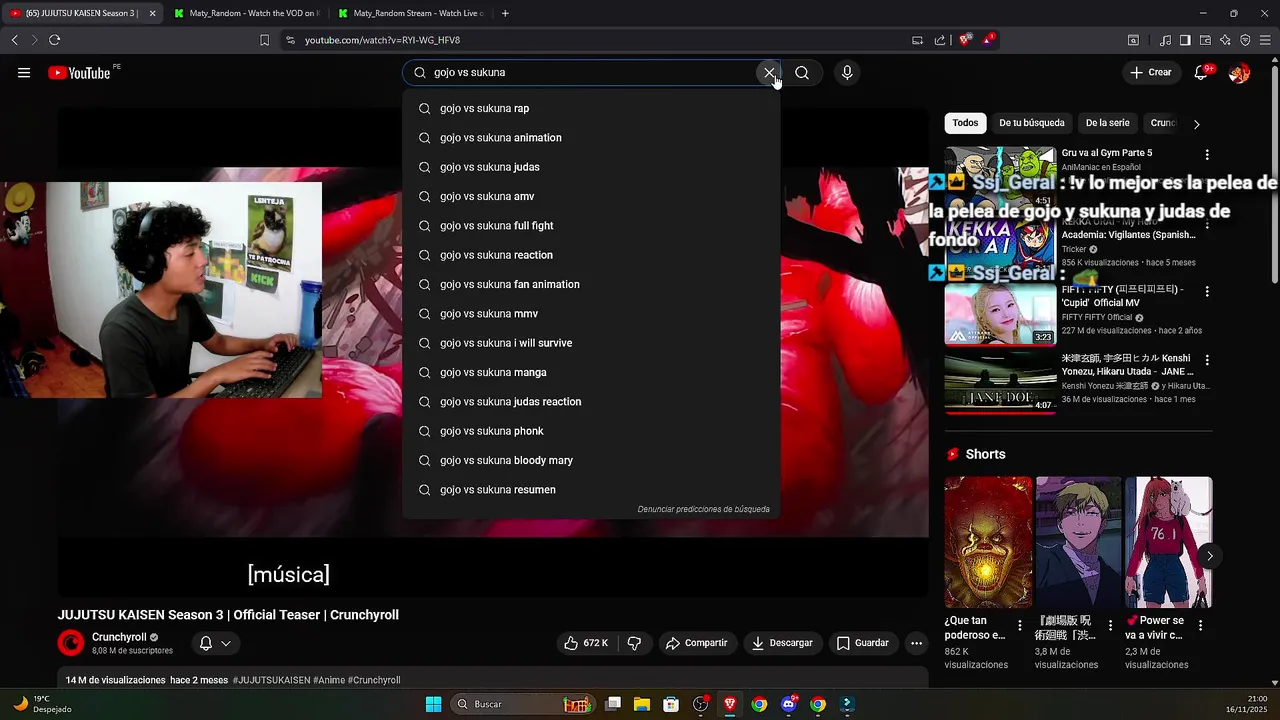This screenshot has width=1280, height=720.
Task: Open options for '¿Que tan poderoso e...' short
Action: tap(1020, 626)
